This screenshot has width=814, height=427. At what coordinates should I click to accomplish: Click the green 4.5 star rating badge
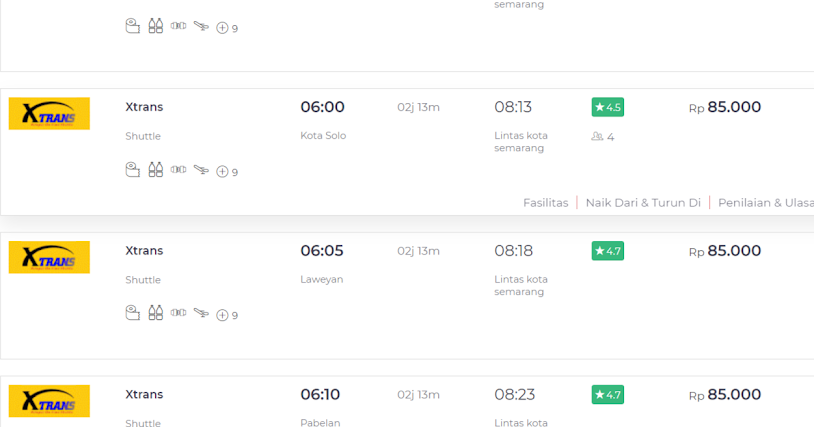[607, 107]
